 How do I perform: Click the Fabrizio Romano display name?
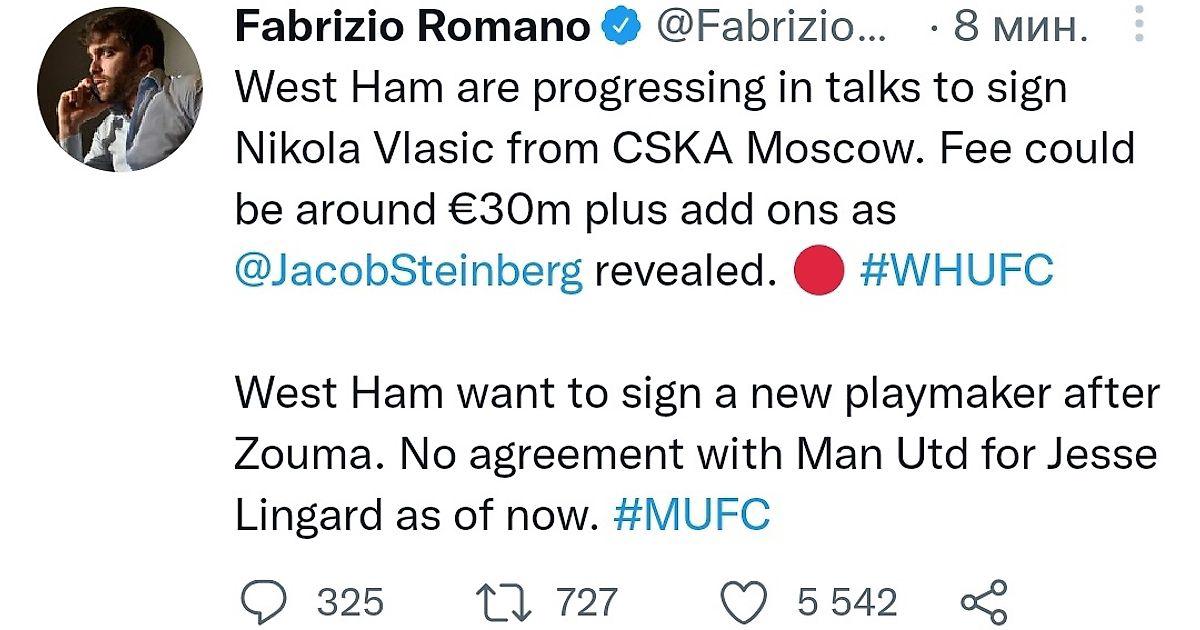tap(412, 29)
